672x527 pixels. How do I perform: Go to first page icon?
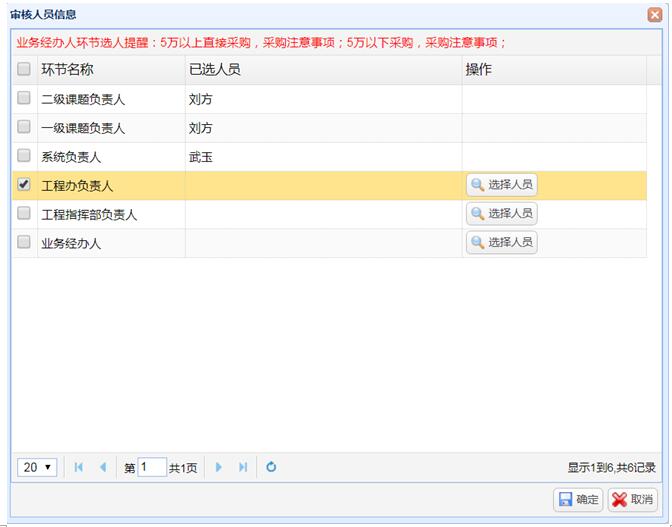point(78,467)
